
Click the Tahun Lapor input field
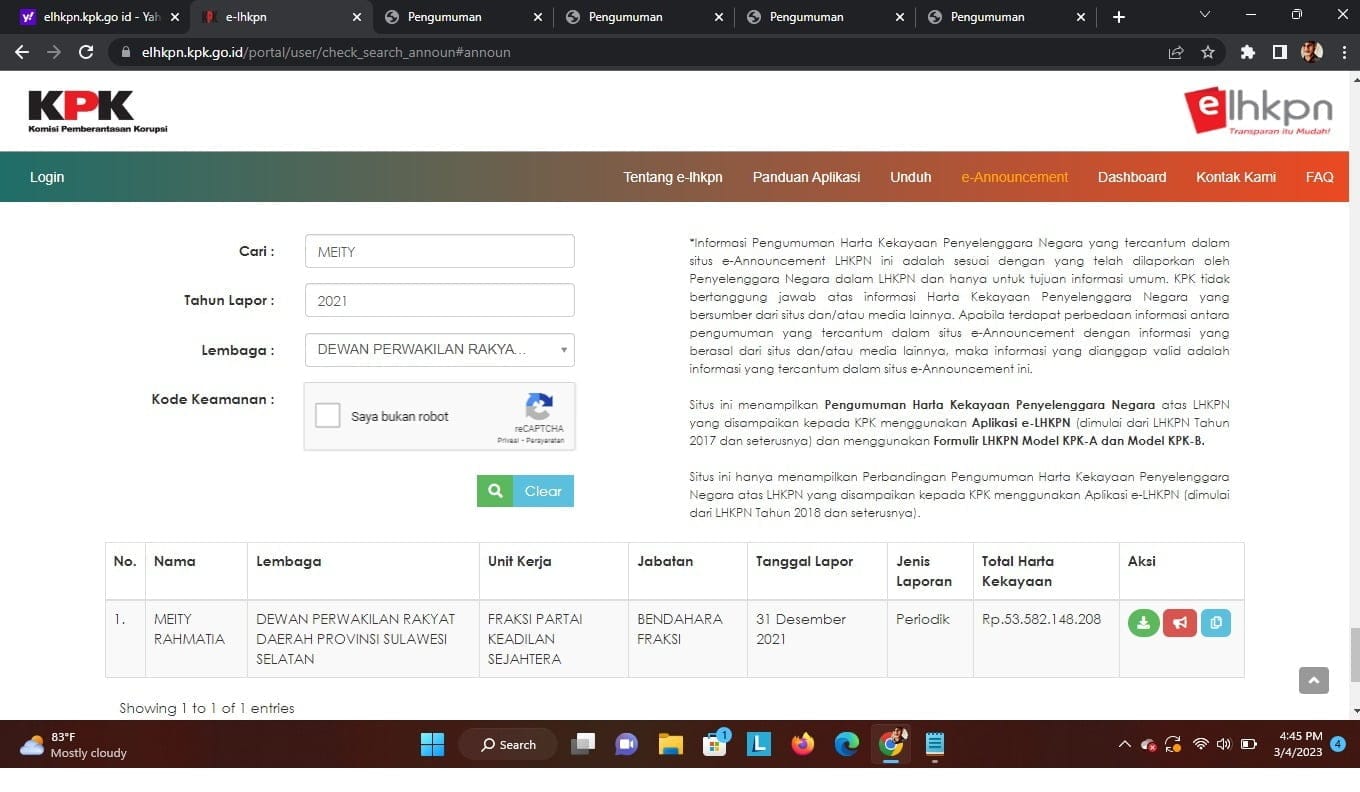(440, 300)
